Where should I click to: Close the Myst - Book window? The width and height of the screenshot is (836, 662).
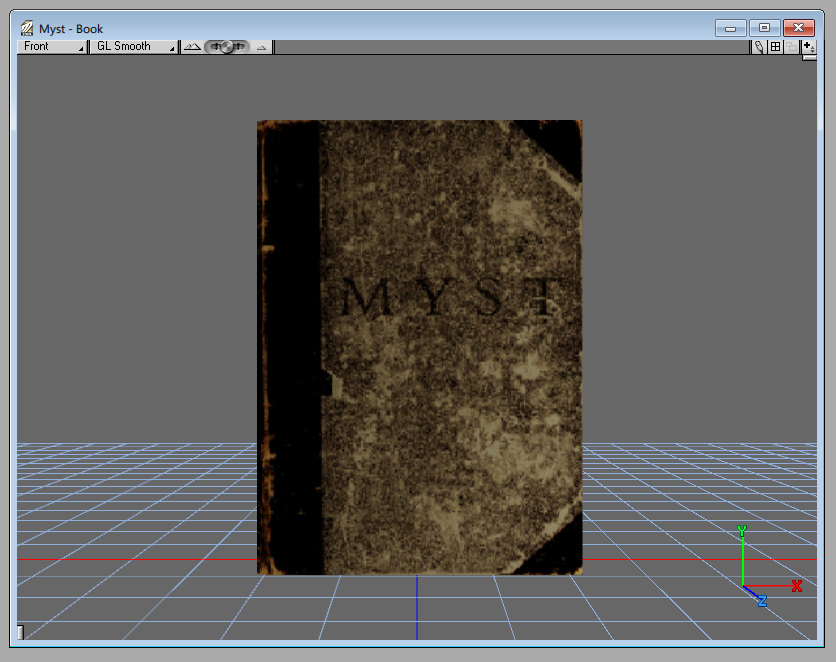coord(798,28)
